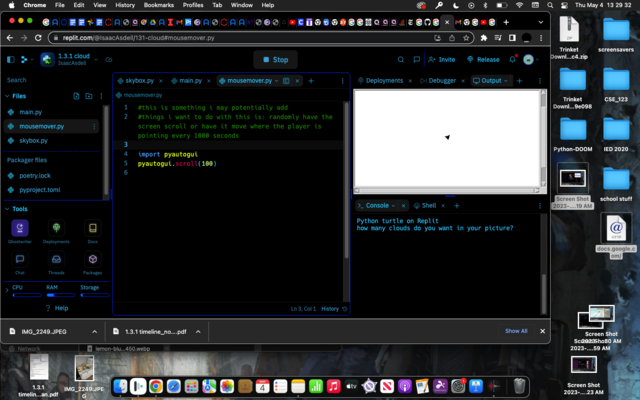This screenshot has height=400, width=640.
Task: Open IMG_2249.JPEG download options chevron
Action: click(x=95, y=331)
